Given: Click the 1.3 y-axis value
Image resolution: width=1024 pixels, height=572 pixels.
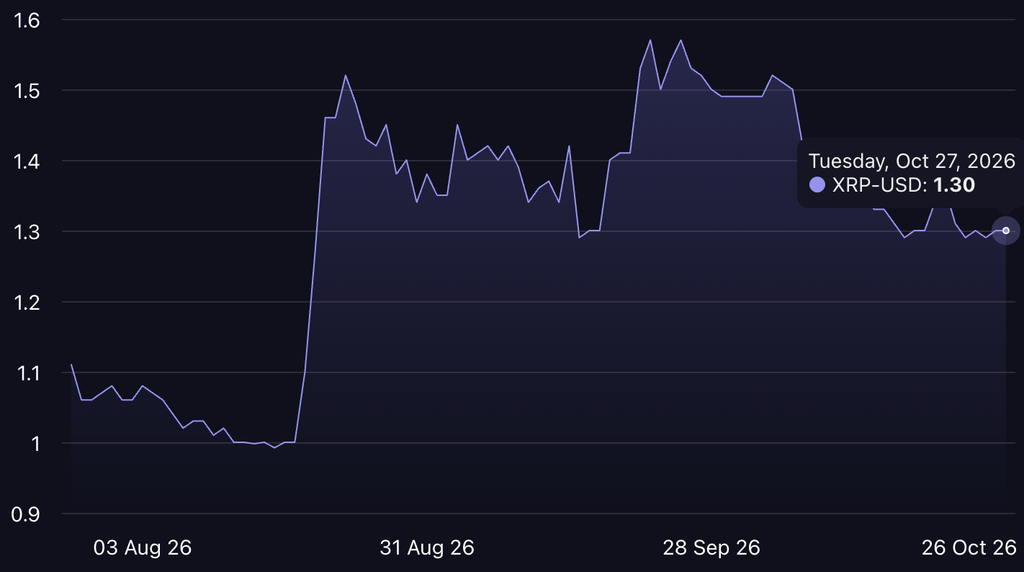Looking at the screenshot, I should [x=27, y=232].
